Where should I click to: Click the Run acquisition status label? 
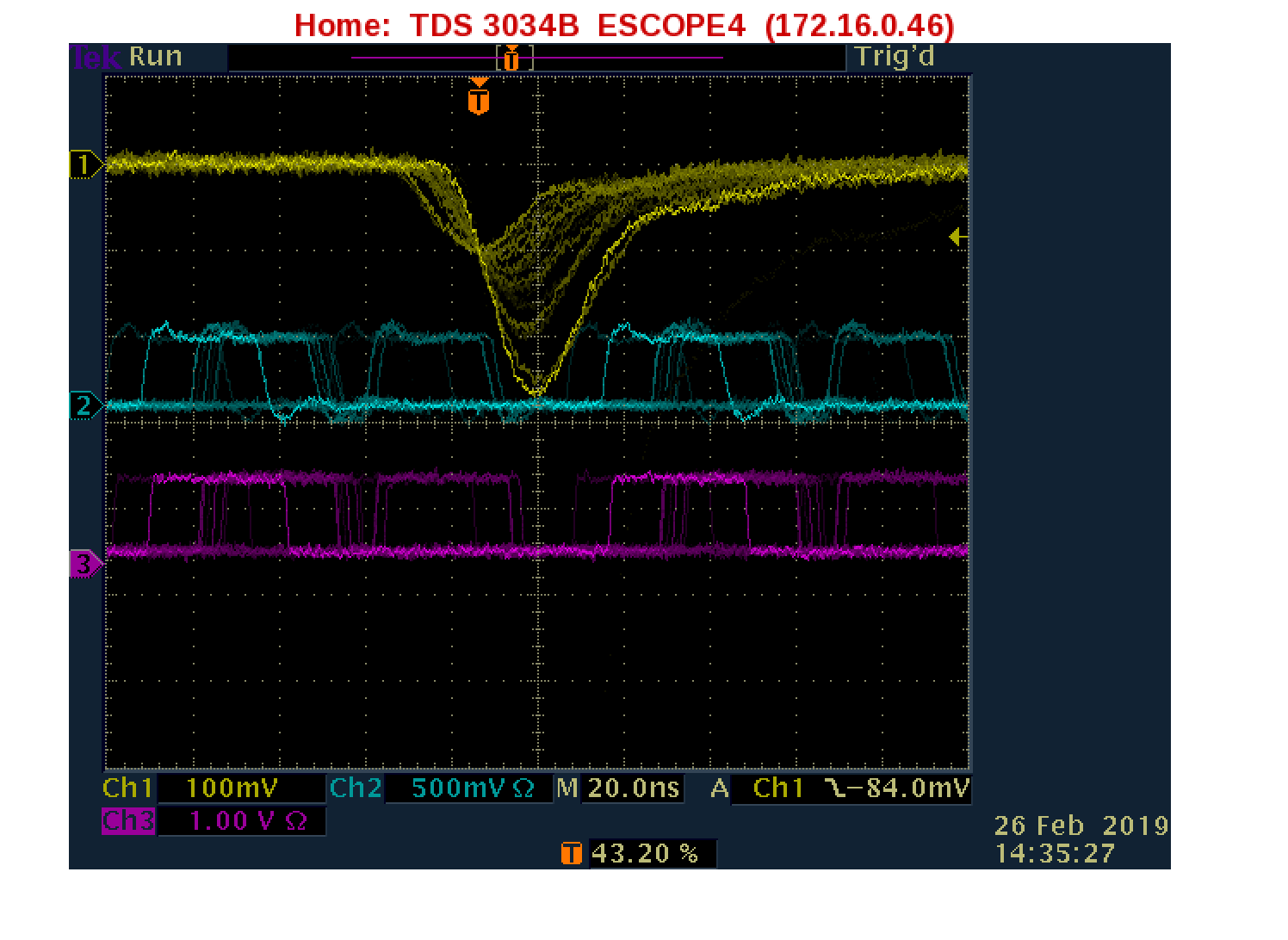click(156, 57)
